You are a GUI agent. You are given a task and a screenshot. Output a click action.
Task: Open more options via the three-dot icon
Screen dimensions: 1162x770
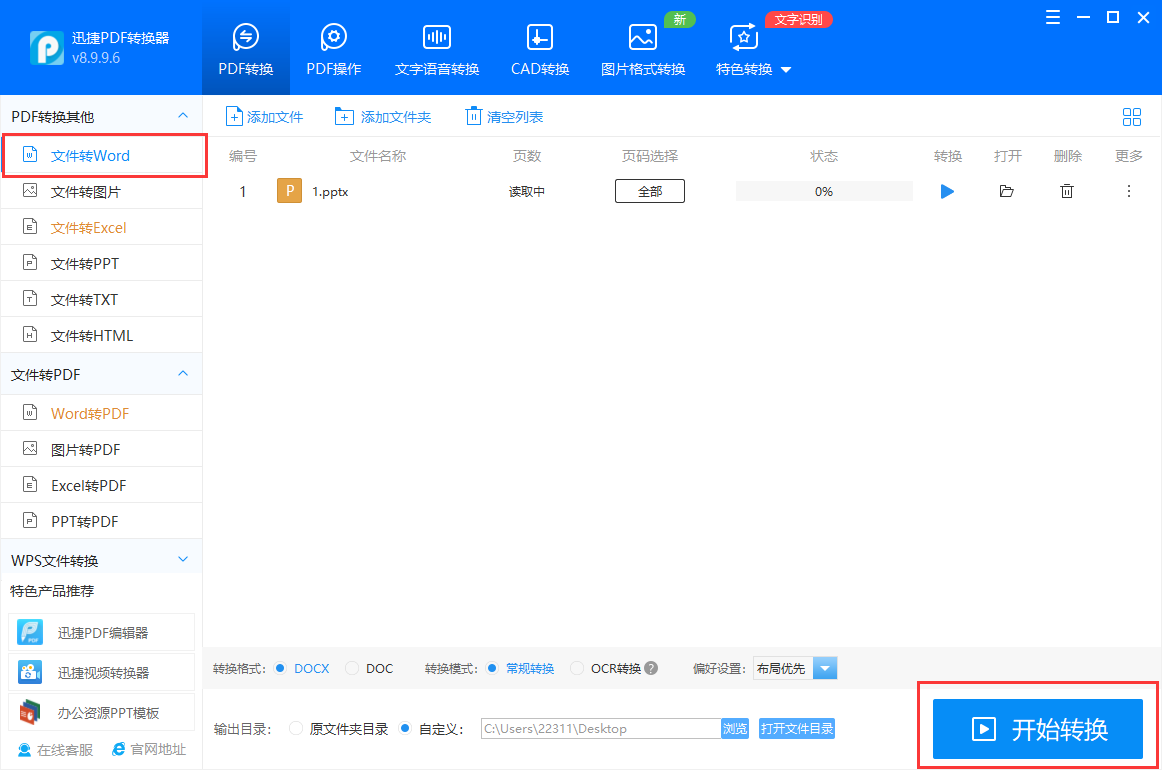1128,191
